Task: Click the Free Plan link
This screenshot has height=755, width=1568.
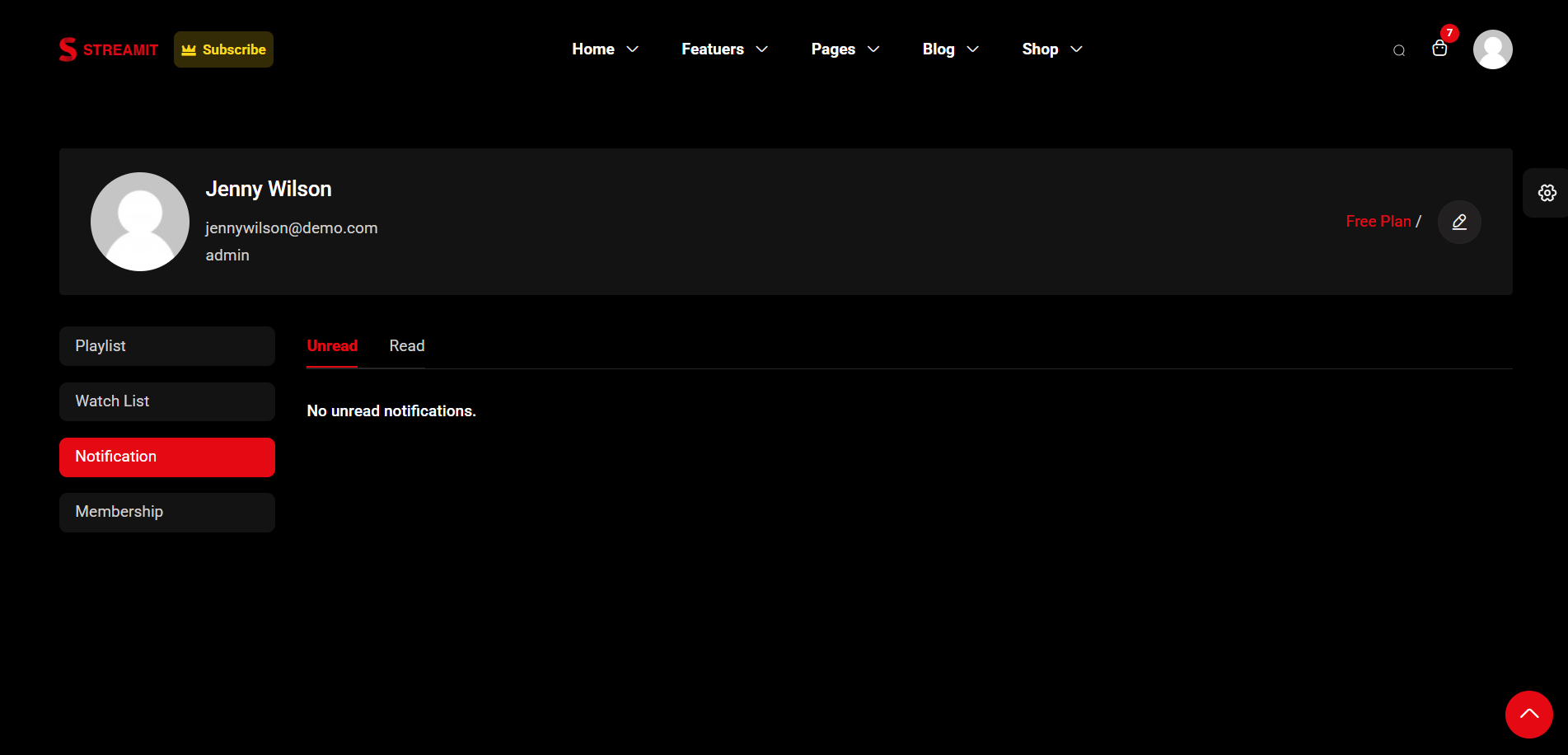Action: [1378, 222]
